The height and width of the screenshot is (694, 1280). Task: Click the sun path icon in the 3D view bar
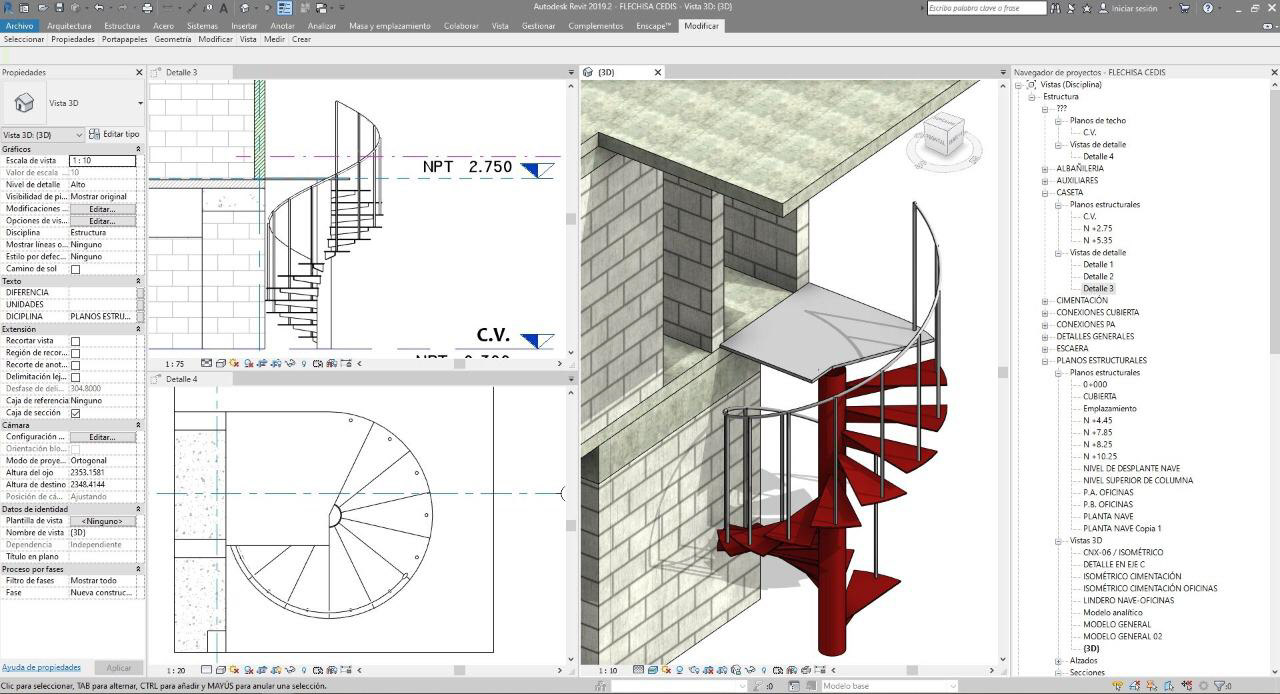(x=666, y=670)
